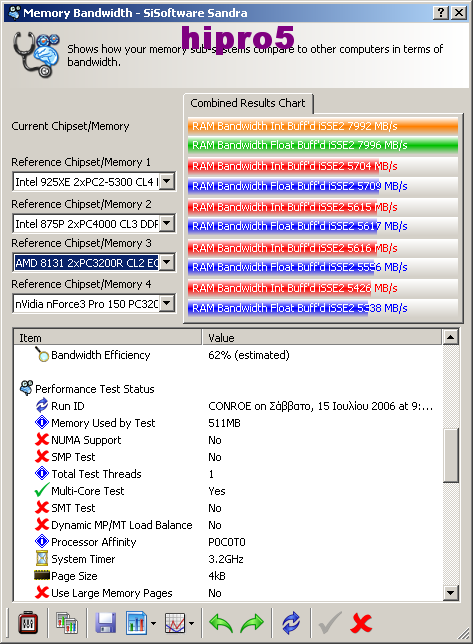Click the Total Test Threads info icon
The image size is (473, 644).
[42, 473]
